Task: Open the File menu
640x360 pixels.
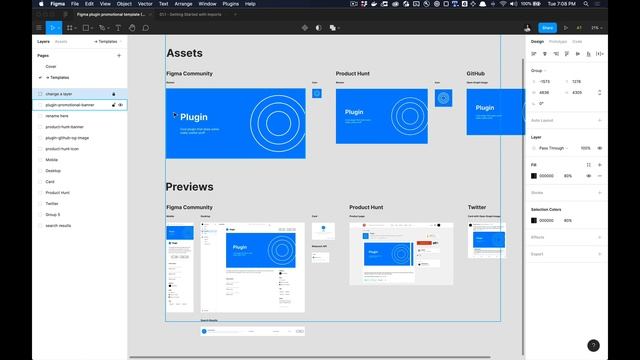Action: 75,4
